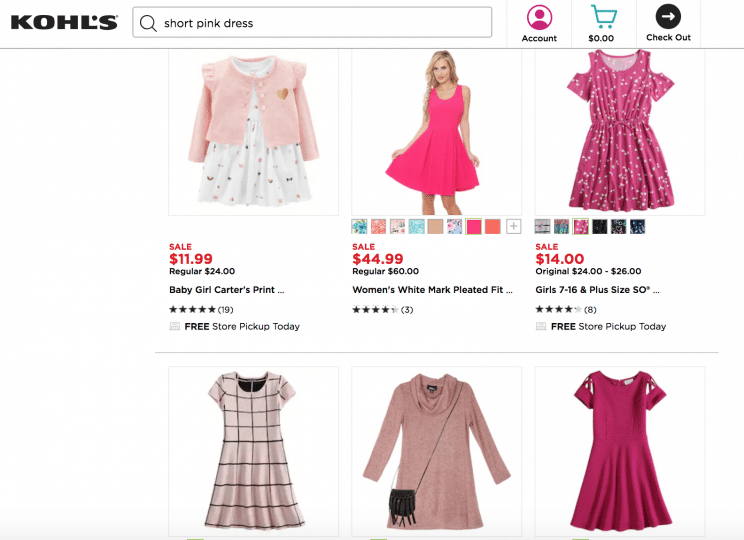Click the search magnifier icon

coord(148,23)
